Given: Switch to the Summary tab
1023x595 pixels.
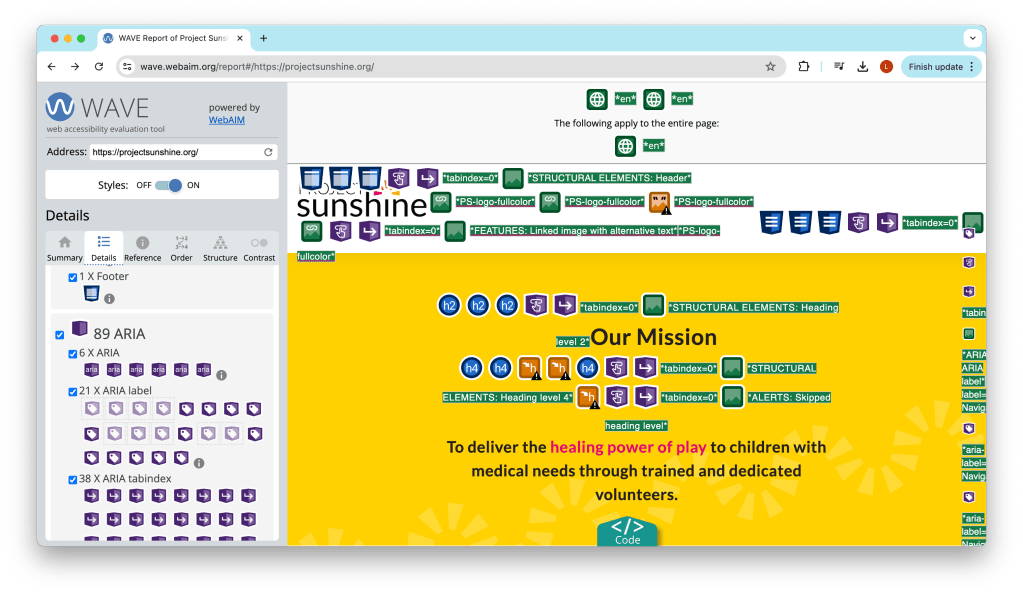Looking at the screenshot, I should click(65, 248).
